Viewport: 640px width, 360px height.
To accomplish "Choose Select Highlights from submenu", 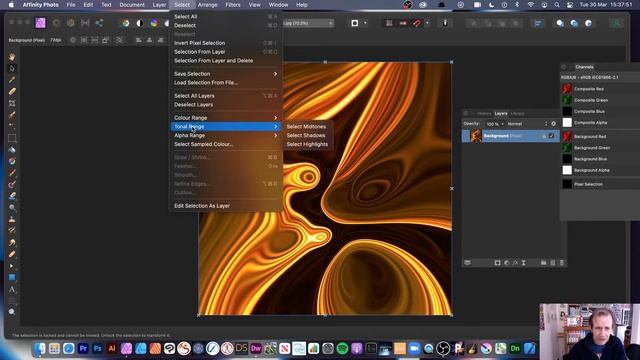I will pyautogui.click(x=307, y=144).
